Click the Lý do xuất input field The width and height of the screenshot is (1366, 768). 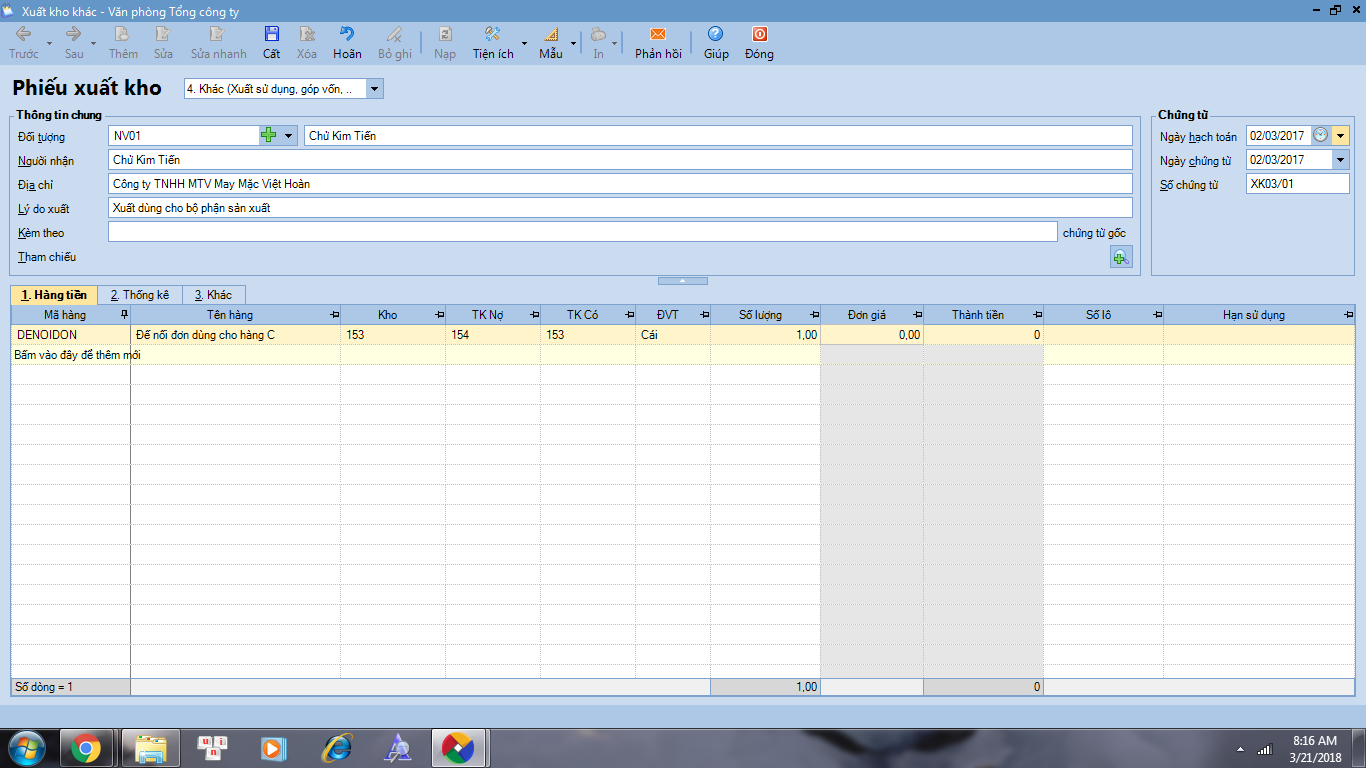(620, 208)
